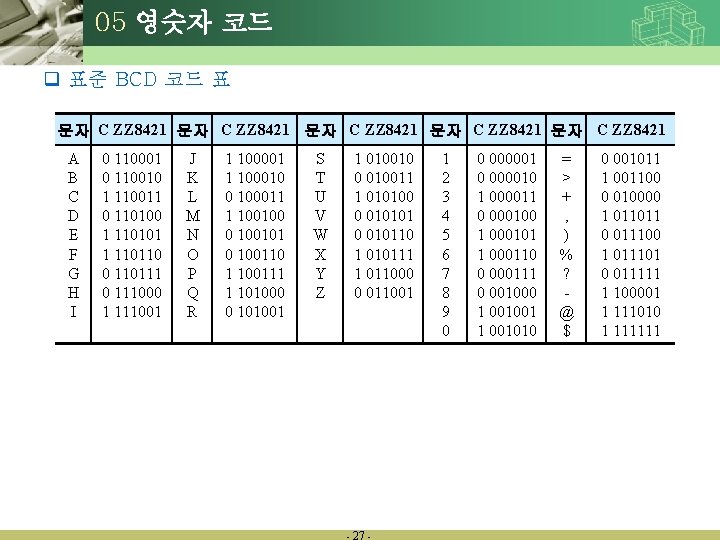This screenshot has height=540, width=720.
Task: Select the letter J cell
Action: 192,159
